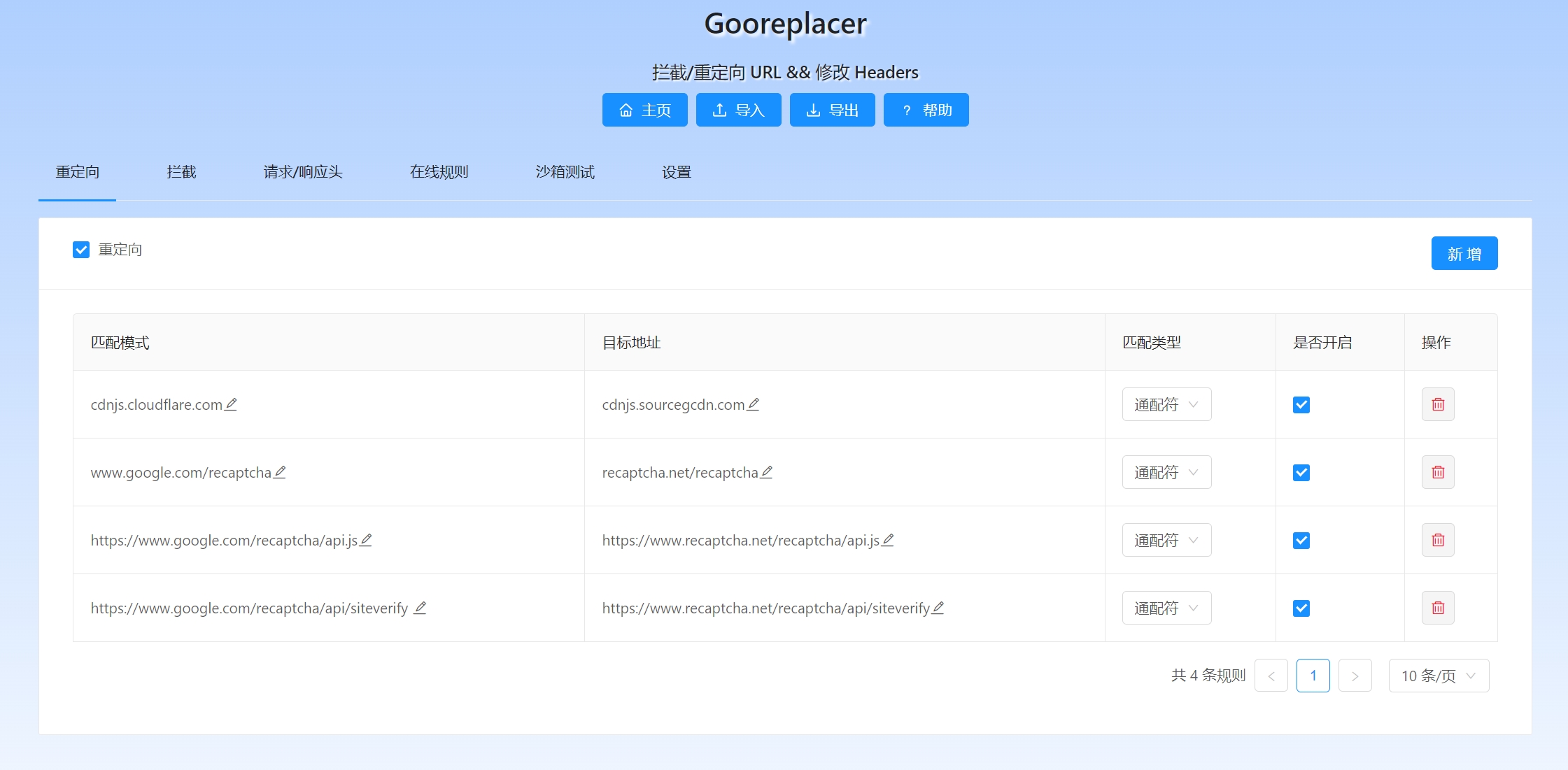Open match type dropdown for cdnjs rule

pos(1166,404)
